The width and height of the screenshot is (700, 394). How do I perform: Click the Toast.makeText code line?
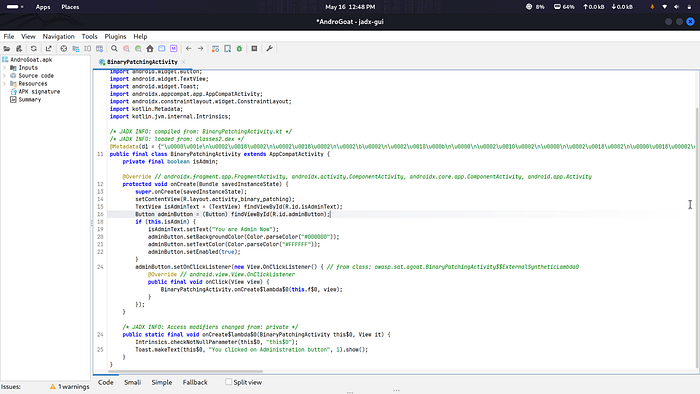coord(252,350)
